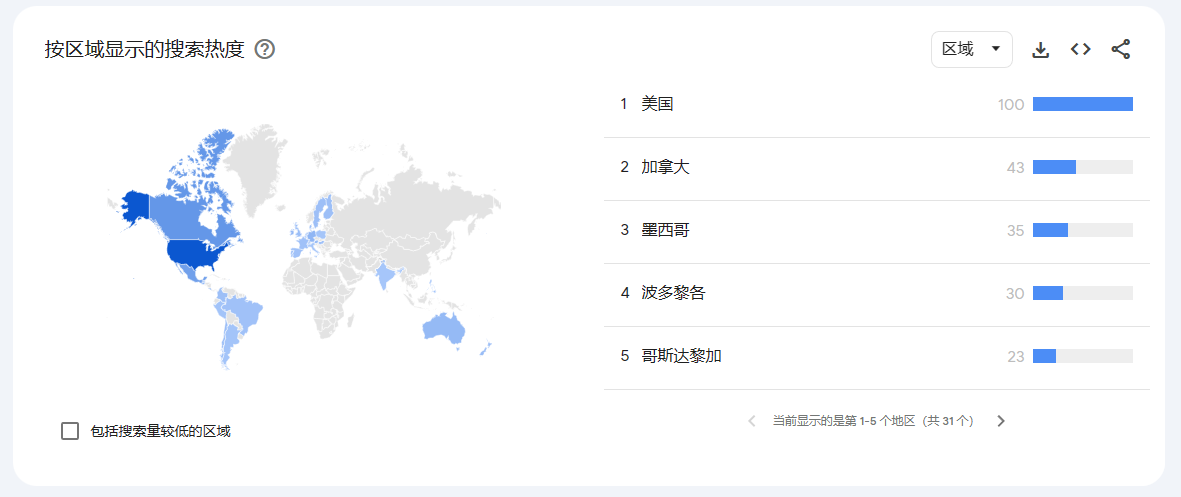Open the 哥斯达黎加 region entry
1181x497 pixels.
point(877,357)
